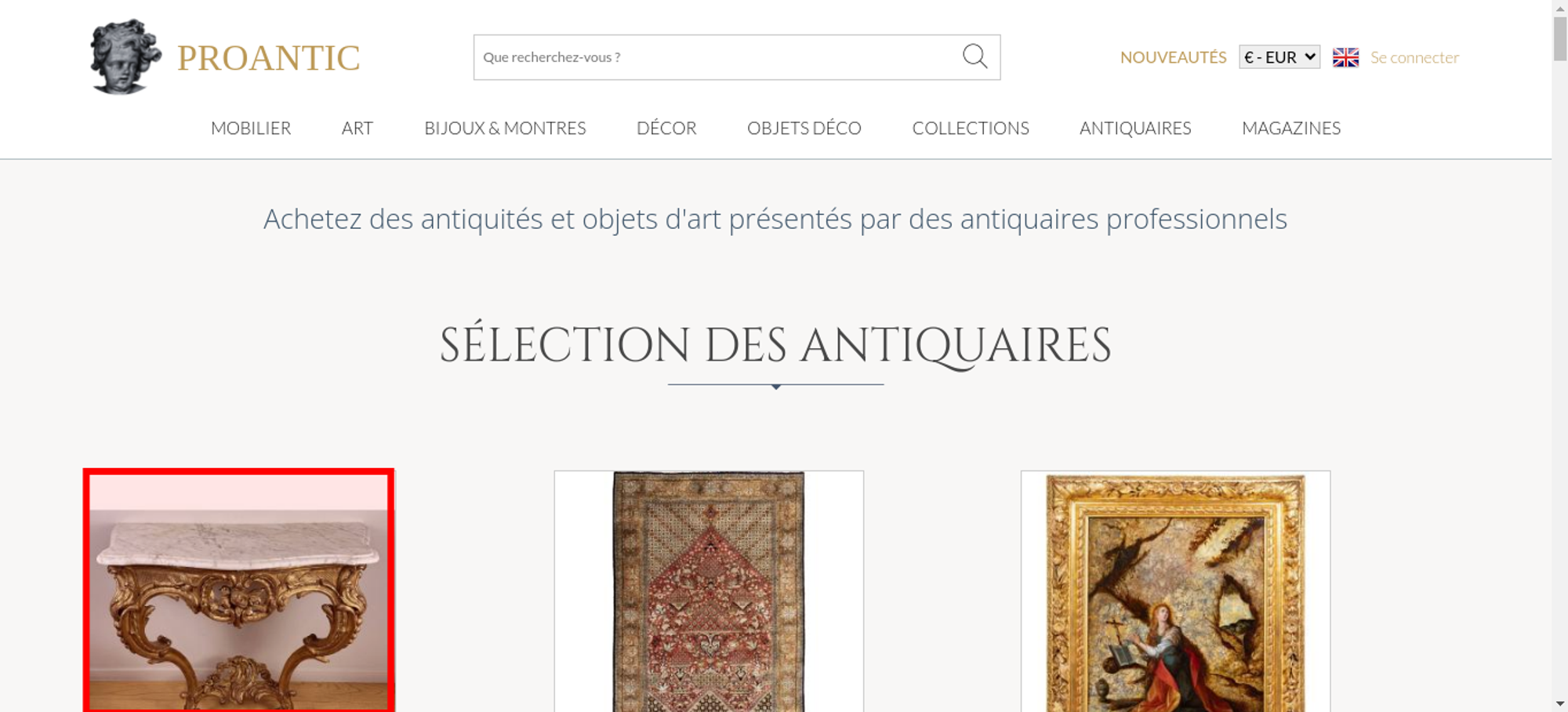Open the currency EUR dropdown
Viewport: 1568px width, 712px height.
(x=1279, y=57)
